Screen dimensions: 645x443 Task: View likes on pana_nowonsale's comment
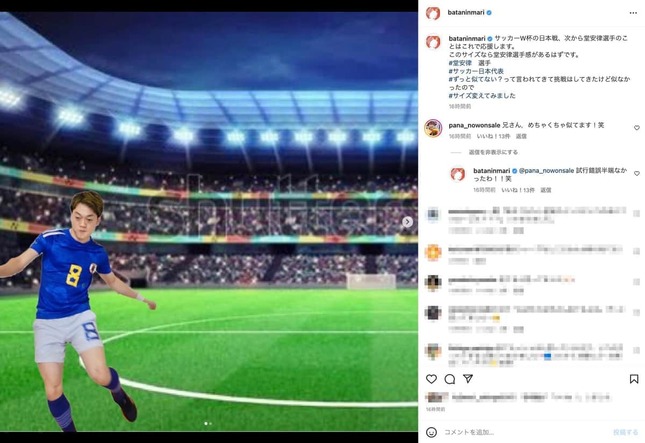coord(493,136)
